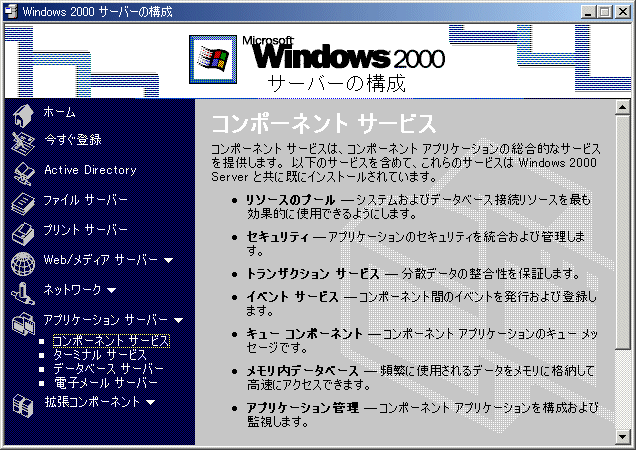This screenshot has height=450, width=636.
Task: Click the トランザクション サービス bullet text
Action: tap(313, 274)
